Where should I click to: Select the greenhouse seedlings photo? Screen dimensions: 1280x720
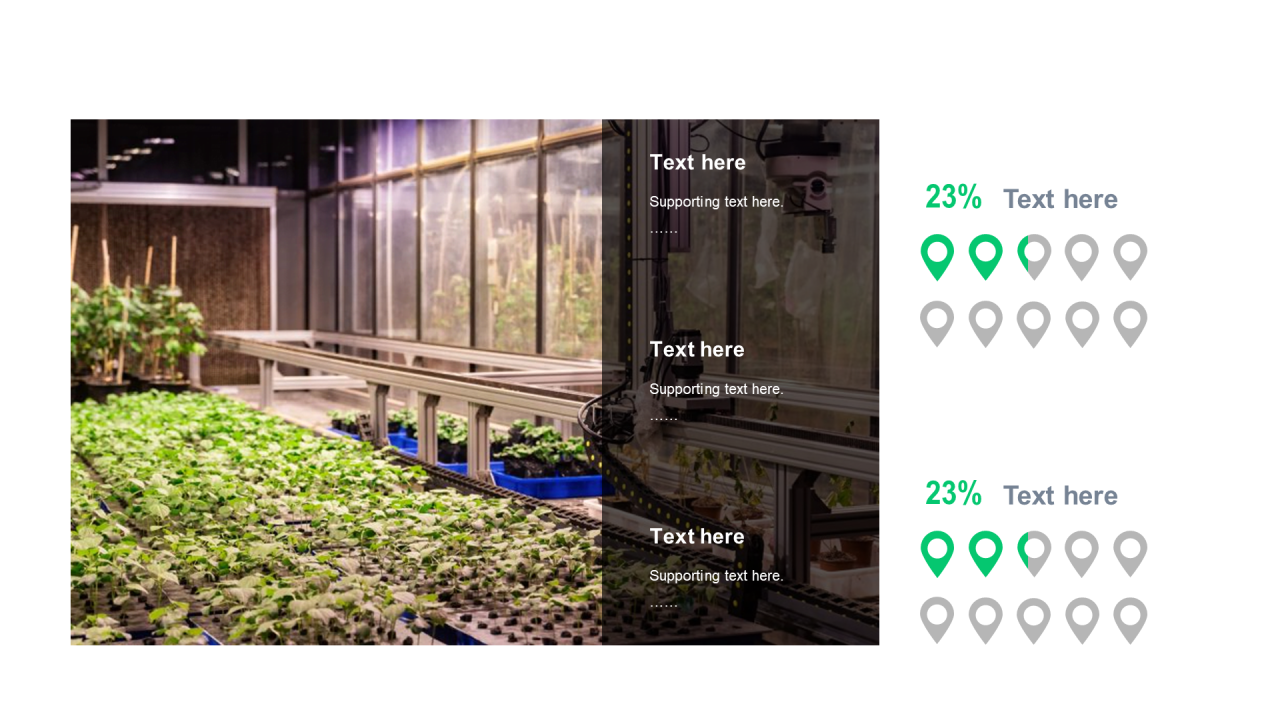point(475,382)
